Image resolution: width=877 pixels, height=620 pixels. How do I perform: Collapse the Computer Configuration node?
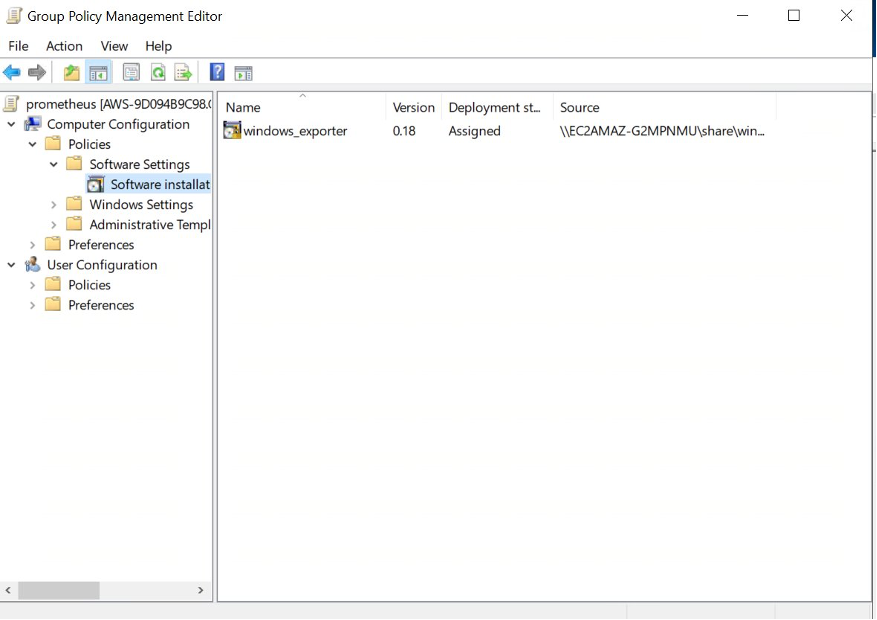(10, 124)
